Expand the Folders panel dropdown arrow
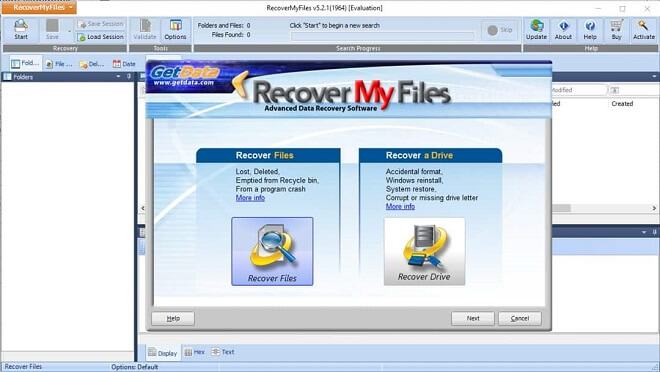This screenshot has width=660, height=372. click(x=118, y=77)
